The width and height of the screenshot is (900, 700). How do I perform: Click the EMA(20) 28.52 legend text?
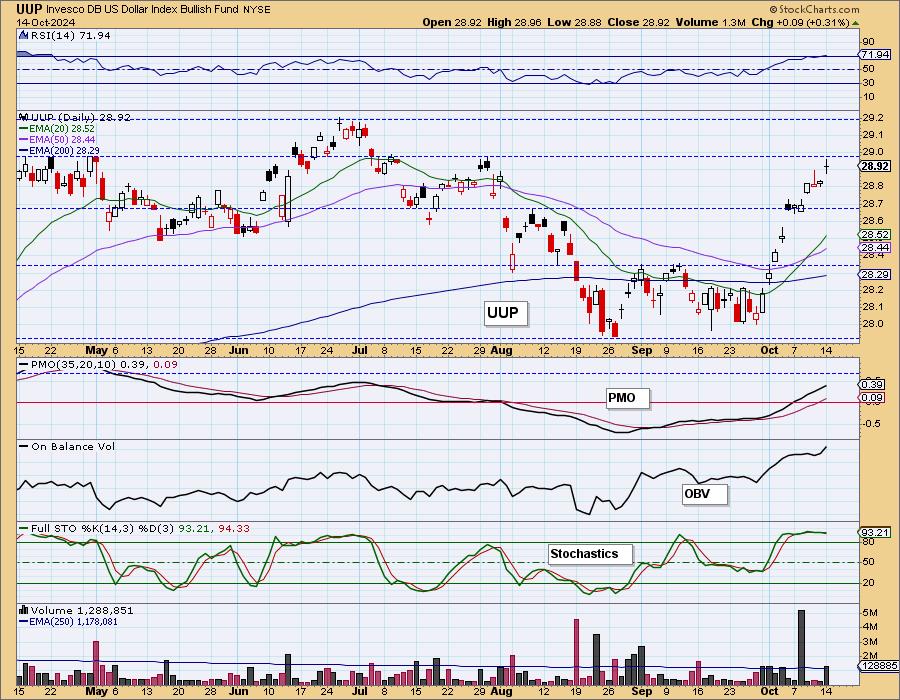(x=62, y=129)
